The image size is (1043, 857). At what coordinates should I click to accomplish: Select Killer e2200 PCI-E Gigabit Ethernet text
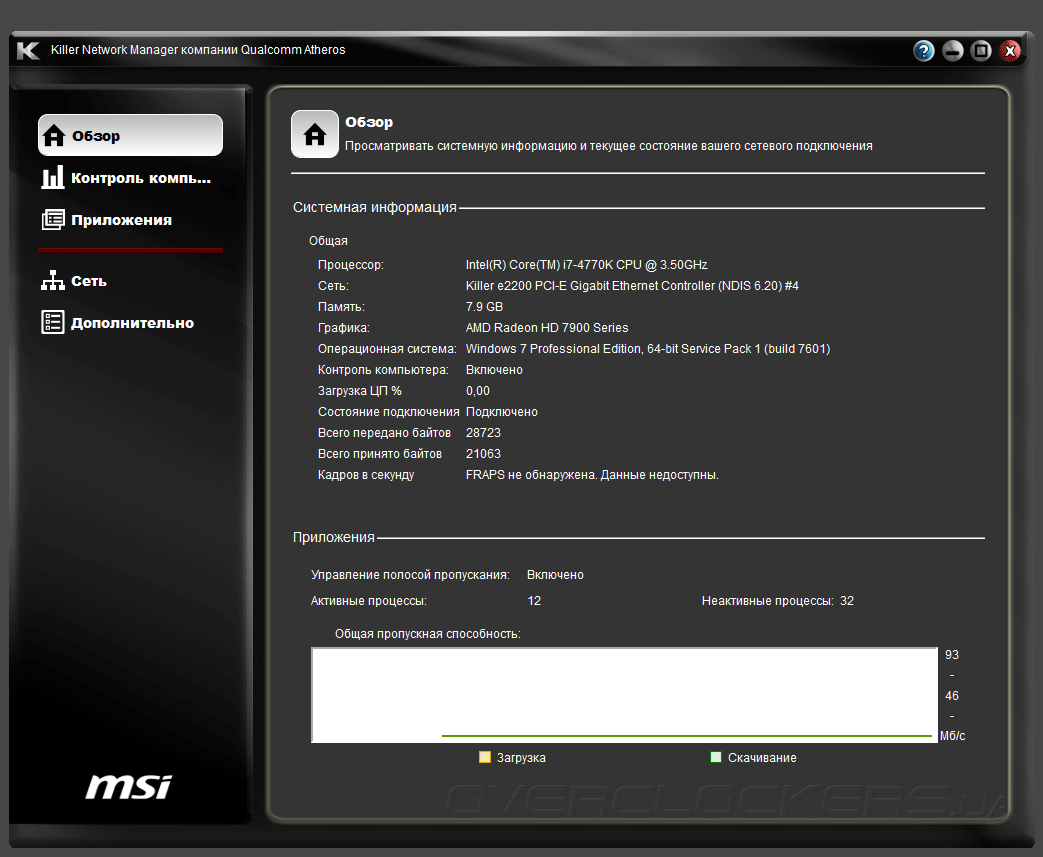(632, 285)
